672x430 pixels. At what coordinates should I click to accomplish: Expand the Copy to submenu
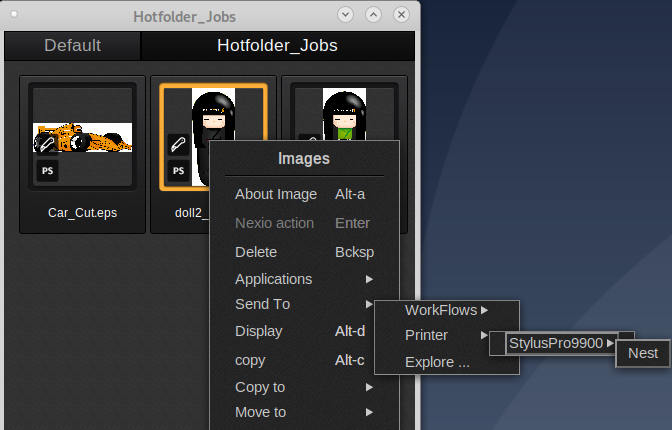click(304, 387)
